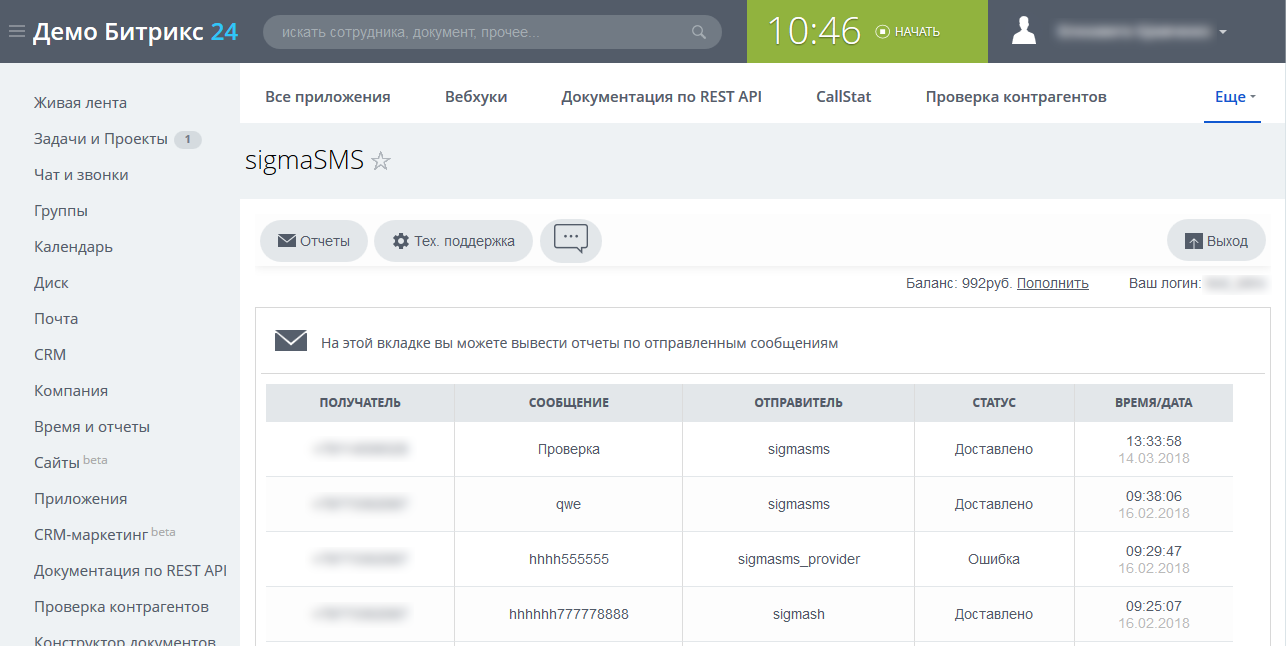Open Время и отчеты in the sidebar
The width and height of the screenshot is (1286, 646).
92,427
